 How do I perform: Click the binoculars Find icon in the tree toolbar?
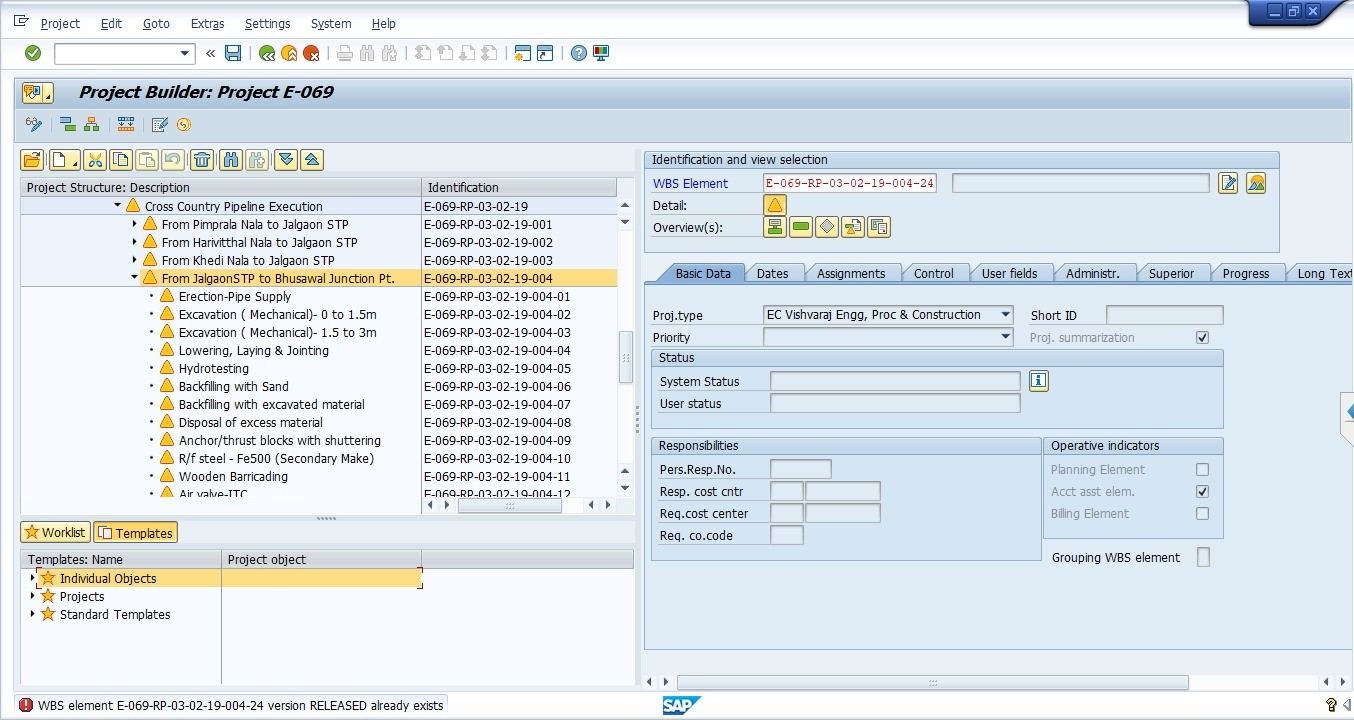[x=231, y=159]
